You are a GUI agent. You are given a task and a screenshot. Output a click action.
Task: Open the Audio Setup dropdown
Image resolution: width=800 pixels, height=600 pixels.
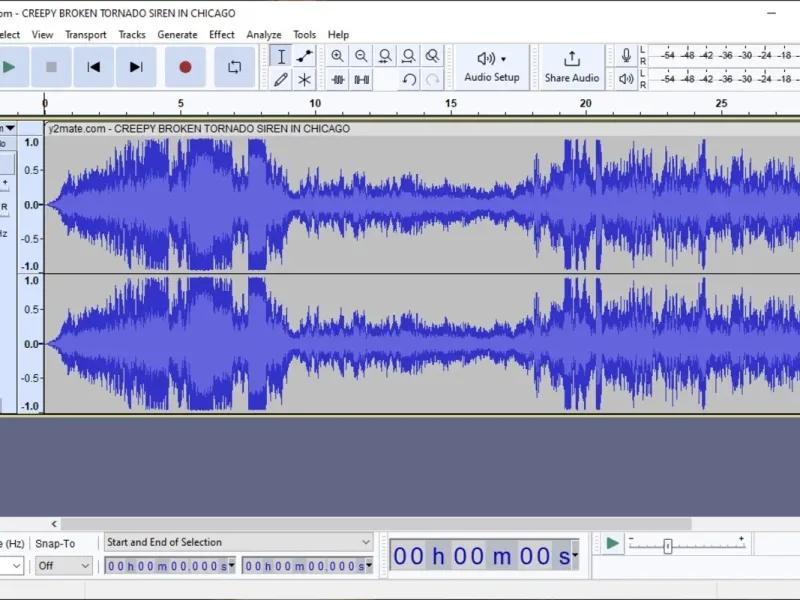point(492,67)
